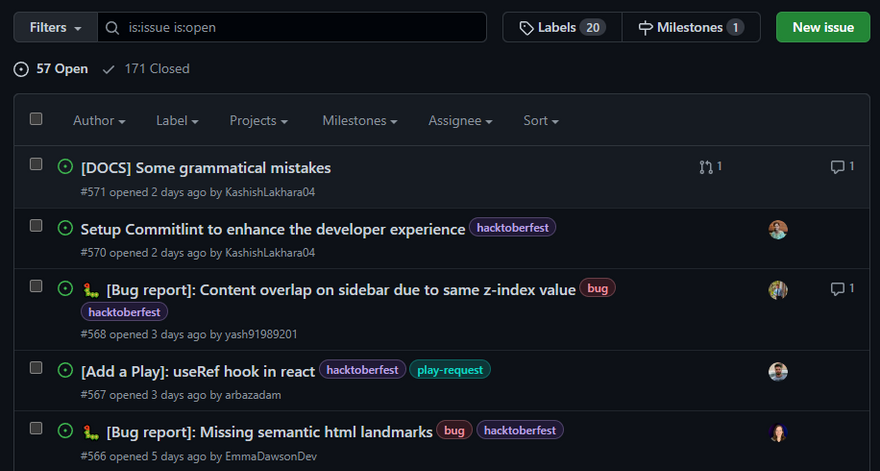Click assignee avatar on Content overlap sidebar issue
The width and height of the screenshot is (880, 471).
(778, 290)
